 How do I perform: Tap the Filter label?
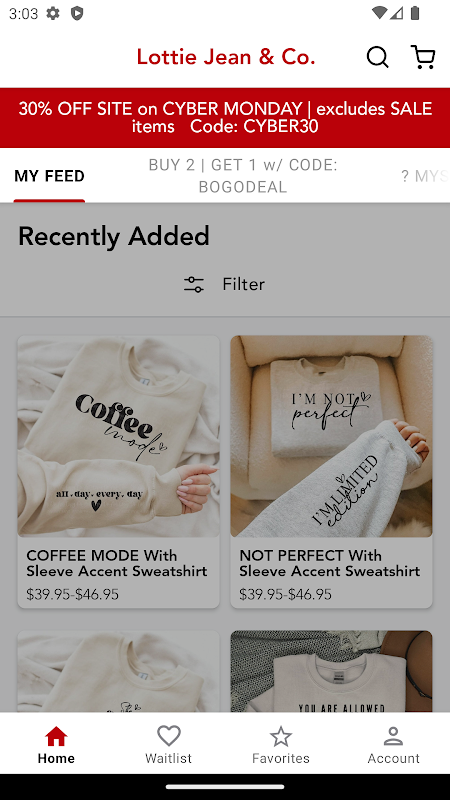(x=243, y=284)
